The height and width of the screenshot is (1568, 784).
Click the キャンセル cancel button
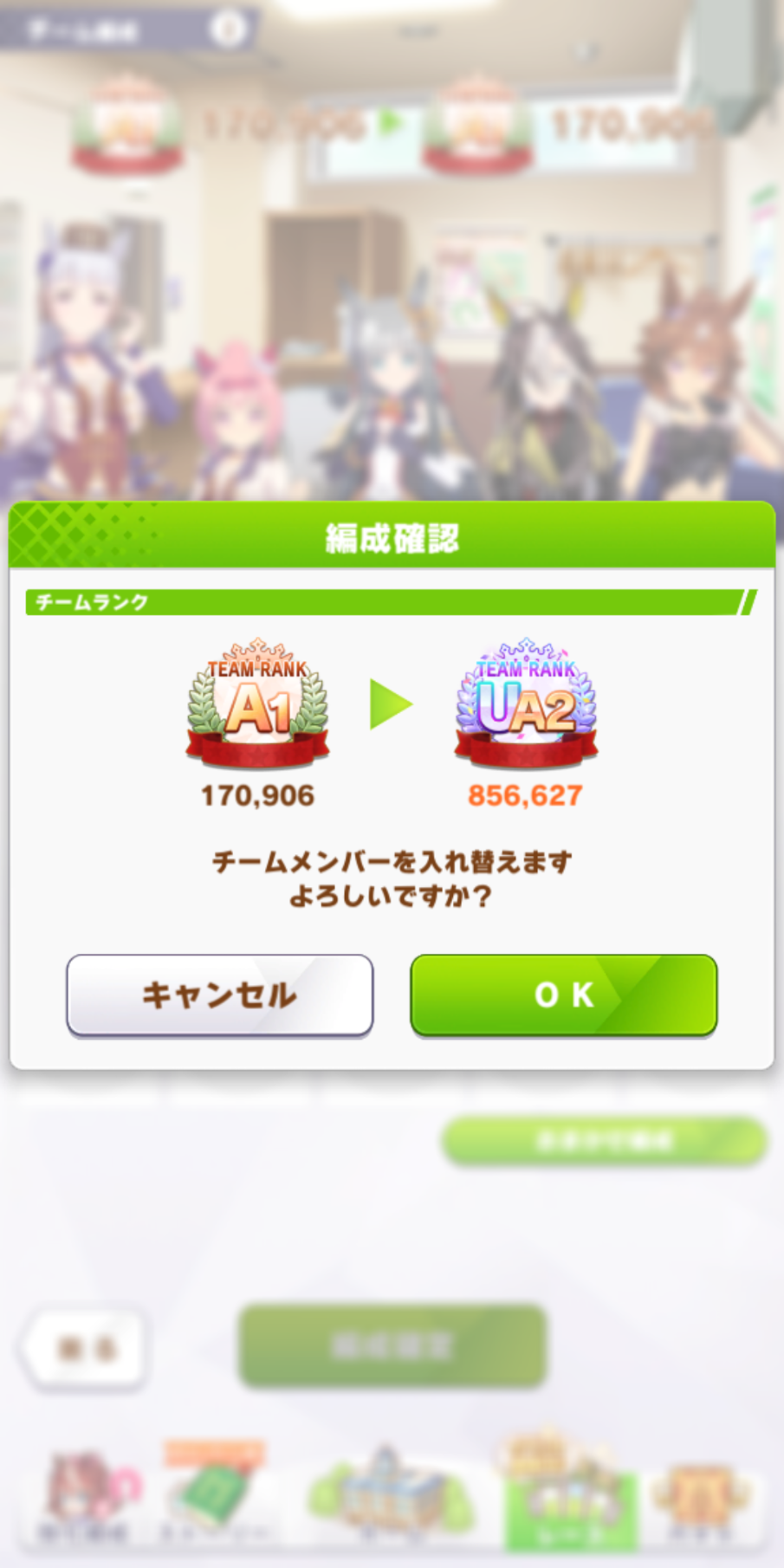click(x=220, y=995)
